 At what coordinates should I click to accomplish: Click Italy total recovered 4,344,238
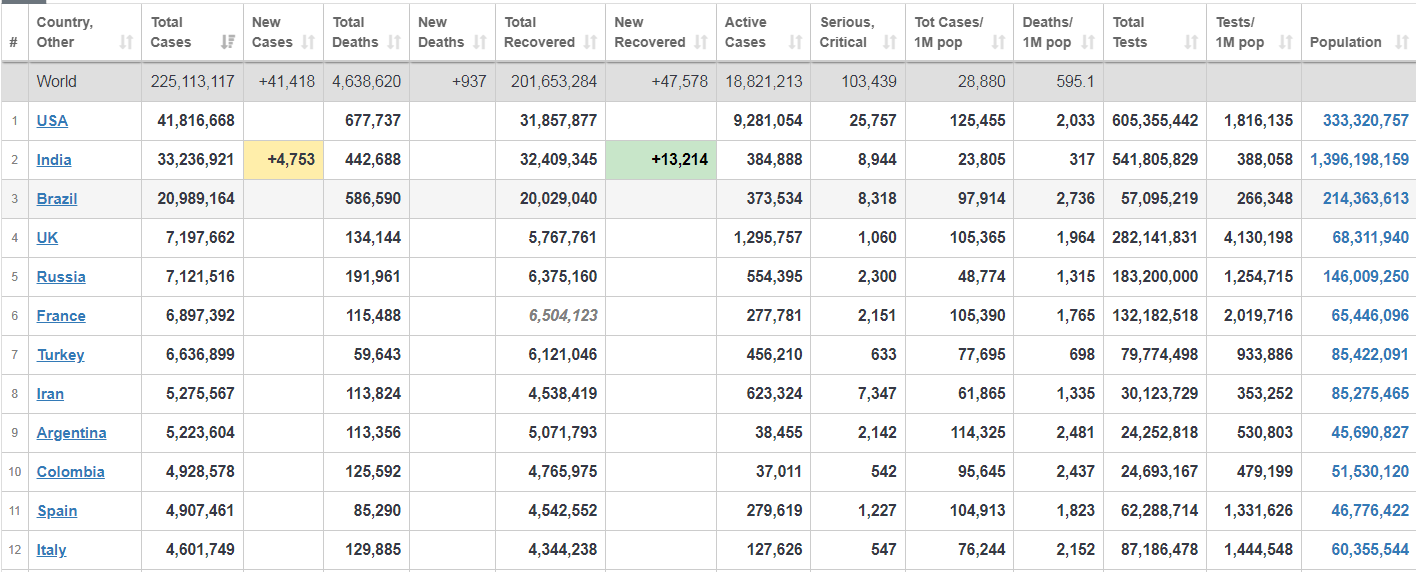coord(563,549)
